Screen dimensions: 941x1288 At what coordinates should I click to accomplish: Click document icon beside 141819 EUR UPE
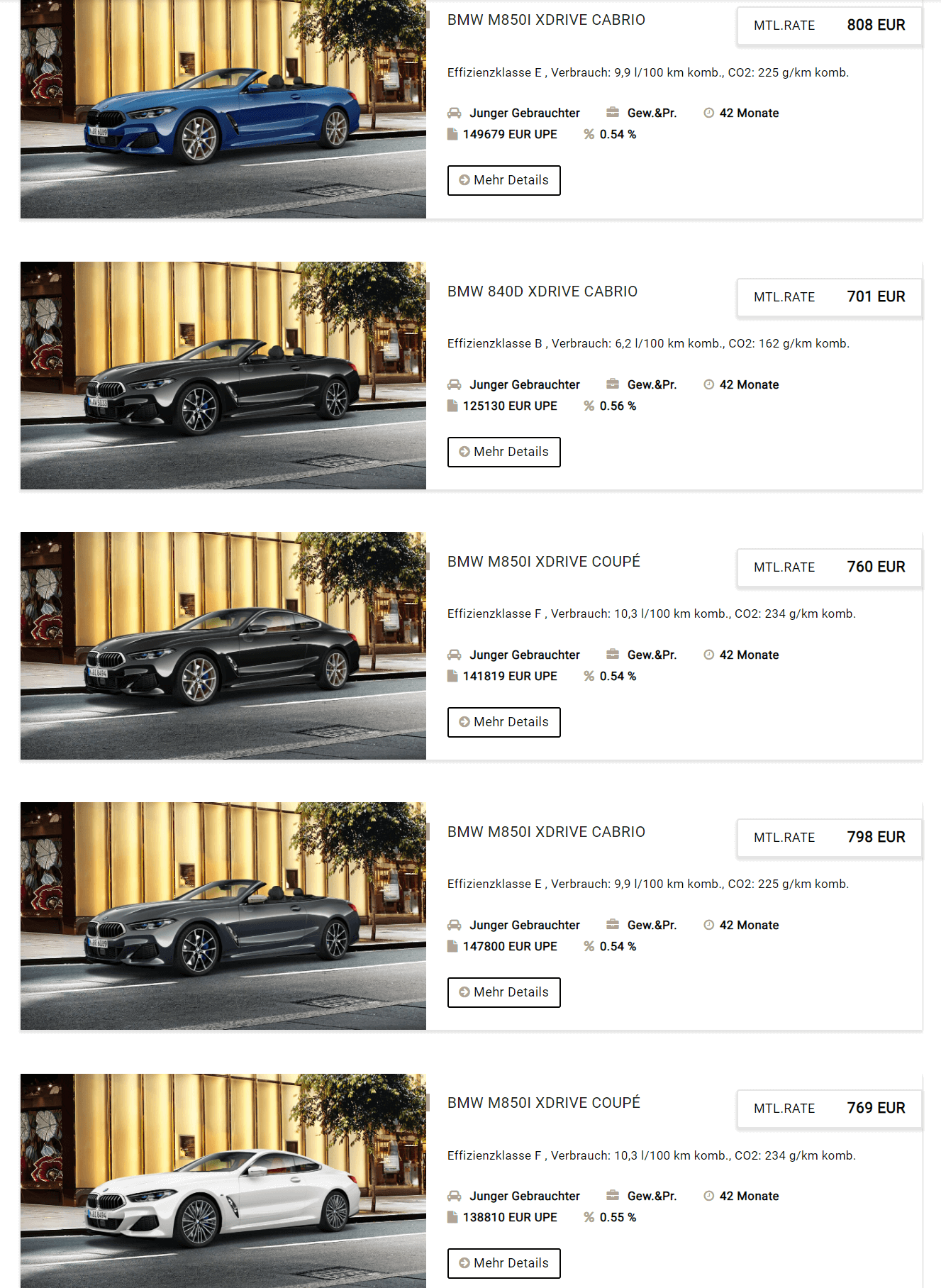point(452,676)
